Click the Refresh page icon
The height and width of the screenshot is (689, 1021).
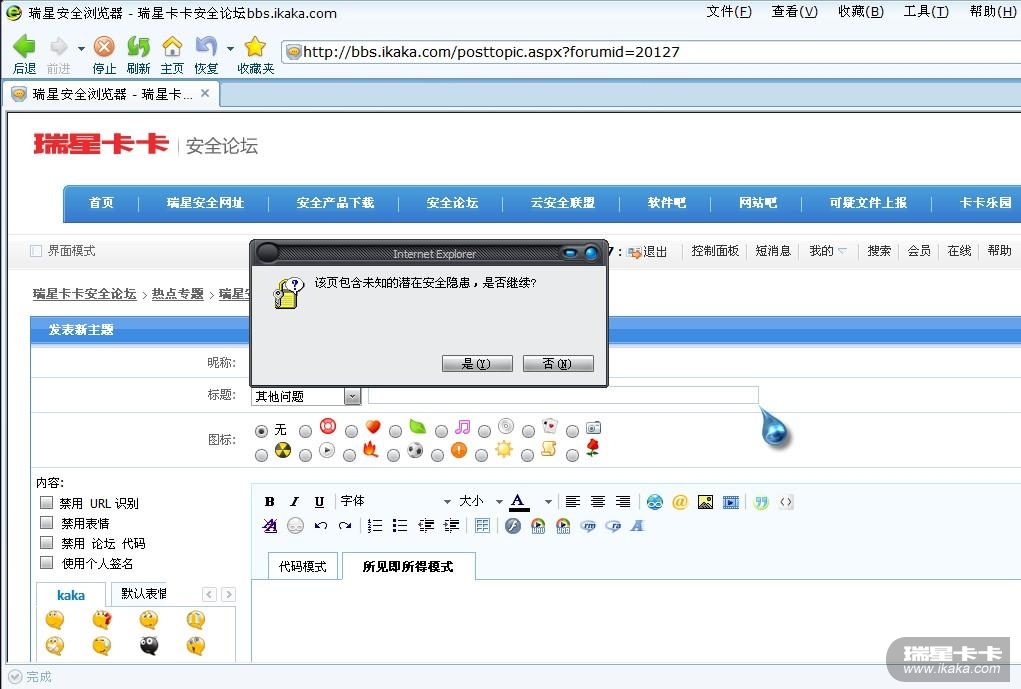138,46
